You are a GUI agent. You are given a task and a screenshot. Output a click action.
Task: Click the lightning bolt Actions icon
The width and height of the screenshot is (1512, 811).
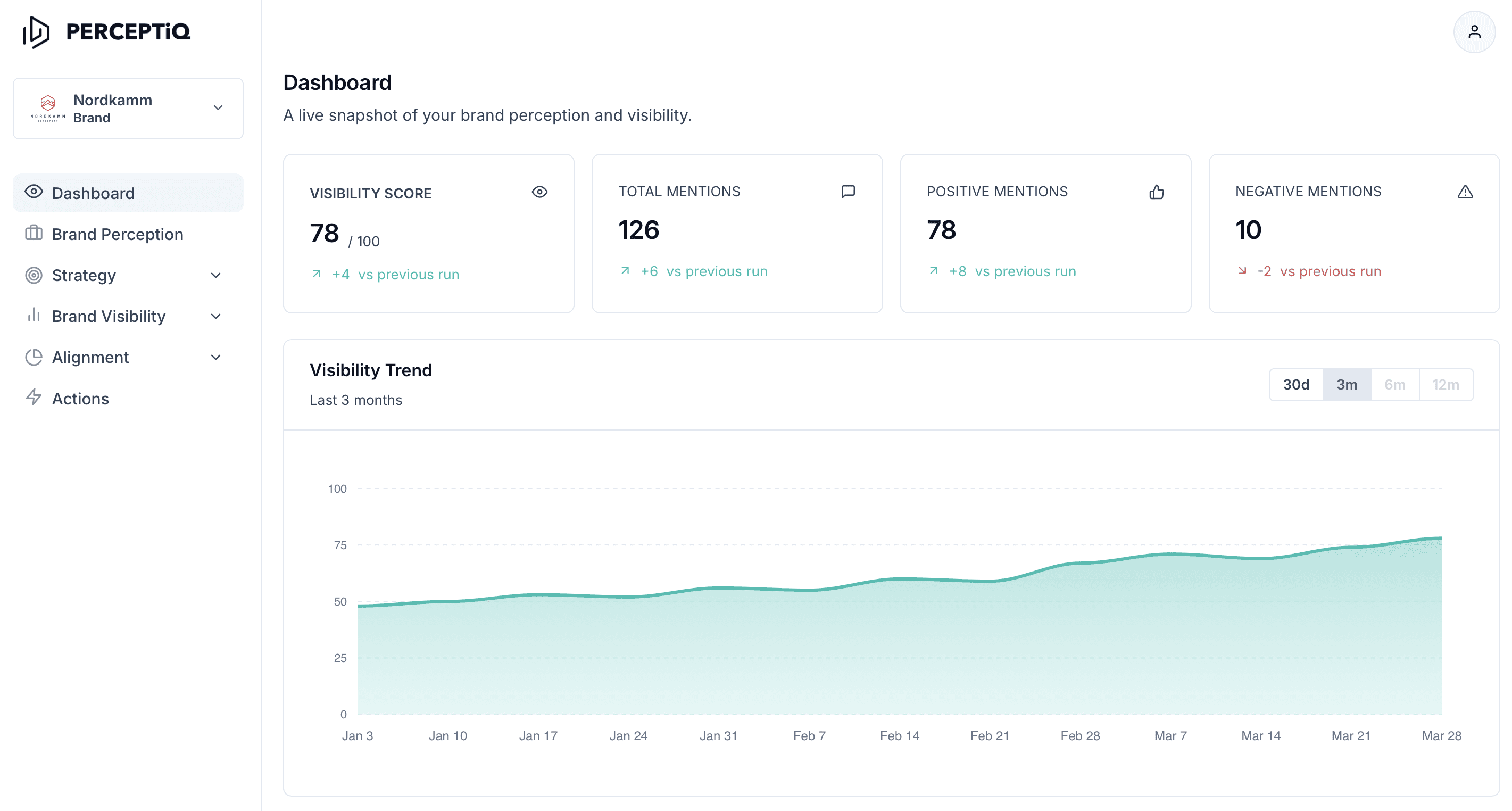[x=34, y=398]
